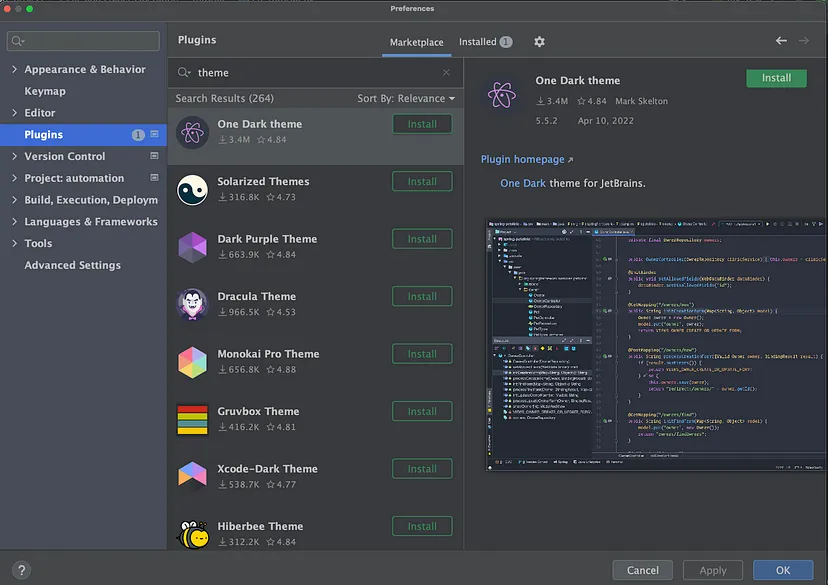Viewport: 828px width, 585px height.
Task: Open the plugins gear settings menu
Action: pyautogui.click(x=539, y=42)
